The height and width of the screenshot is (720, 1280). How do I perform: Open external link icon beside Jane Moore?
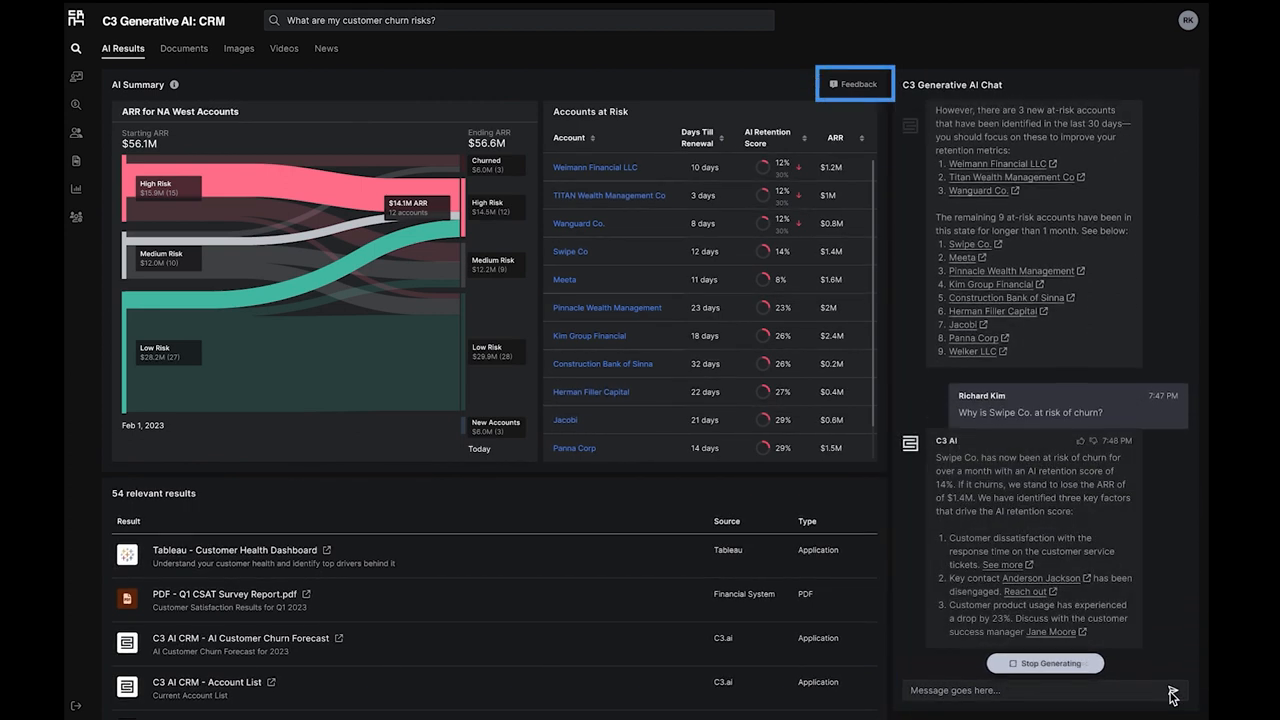click(1082, 632)
